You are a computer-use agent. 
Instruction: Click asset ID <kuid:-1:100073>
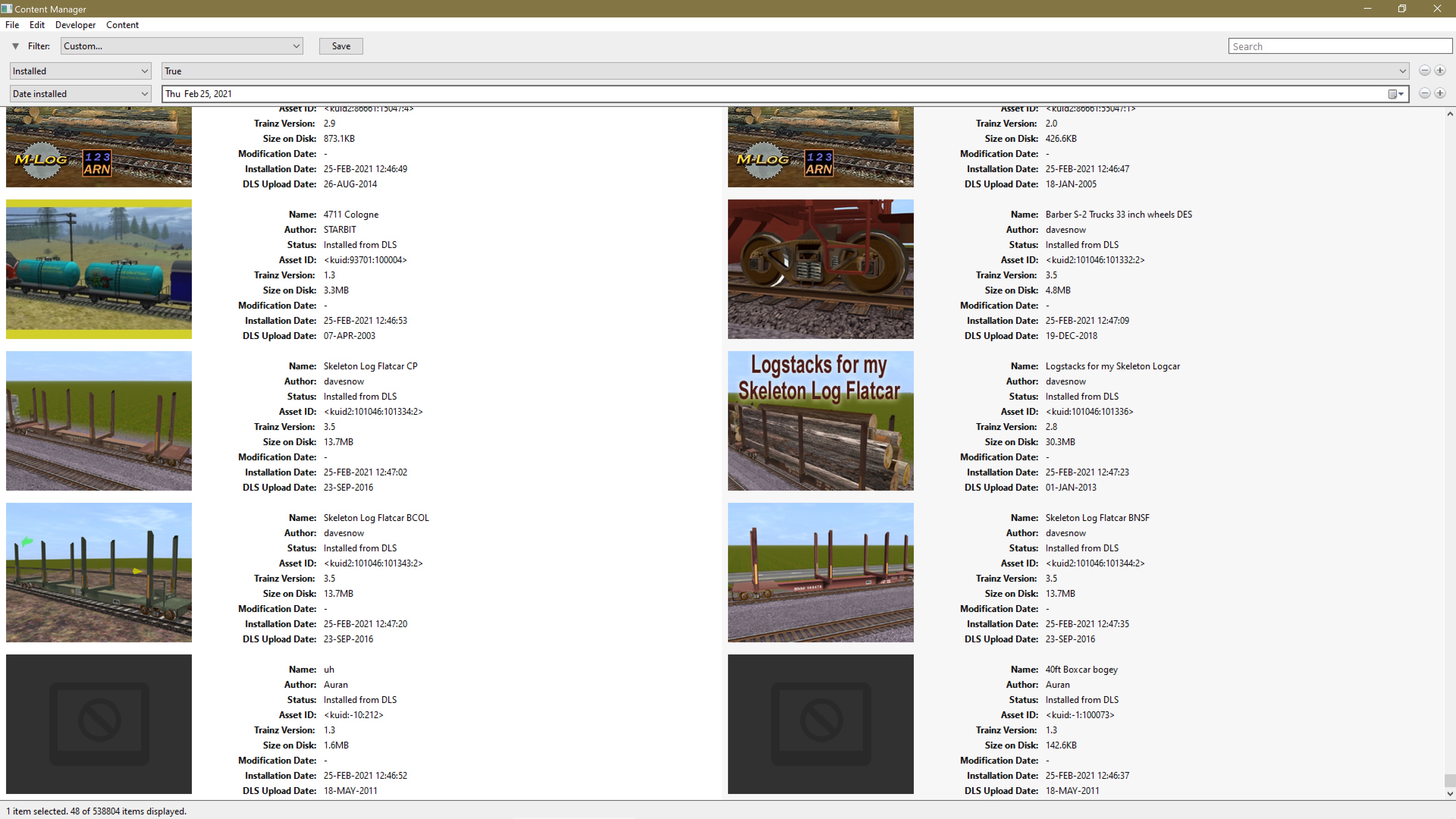click(x=1079, y=715)
